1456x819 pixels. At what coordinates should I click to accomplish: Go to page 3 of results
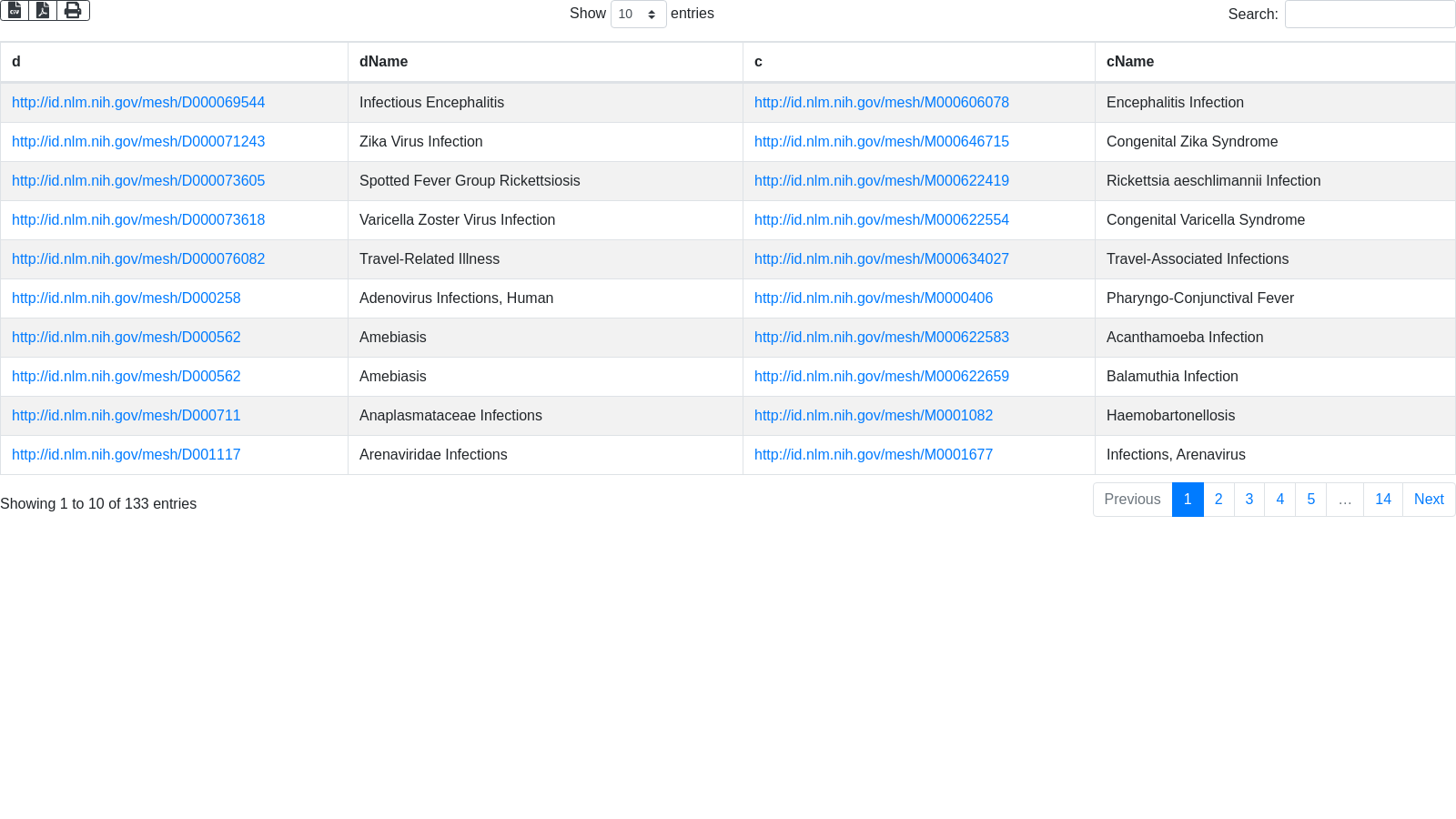[1249, 500]
